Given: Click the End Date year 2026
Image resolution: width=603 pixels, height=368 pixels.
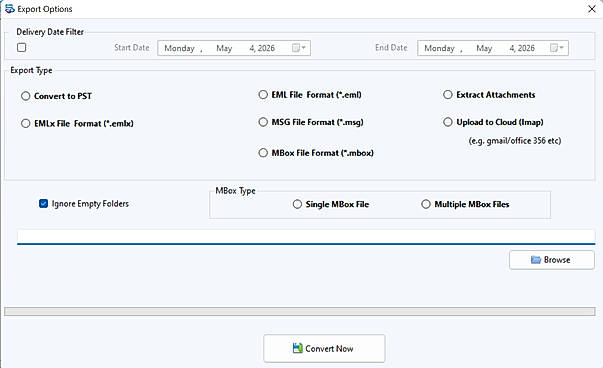Looking at the screenshot, I should point(526,48).
